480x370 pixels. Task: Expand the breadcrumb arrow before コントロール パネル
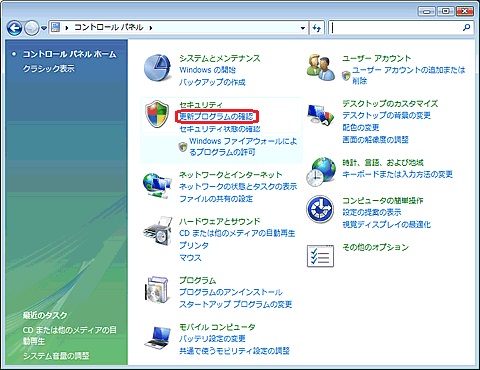tap(67, 28)
